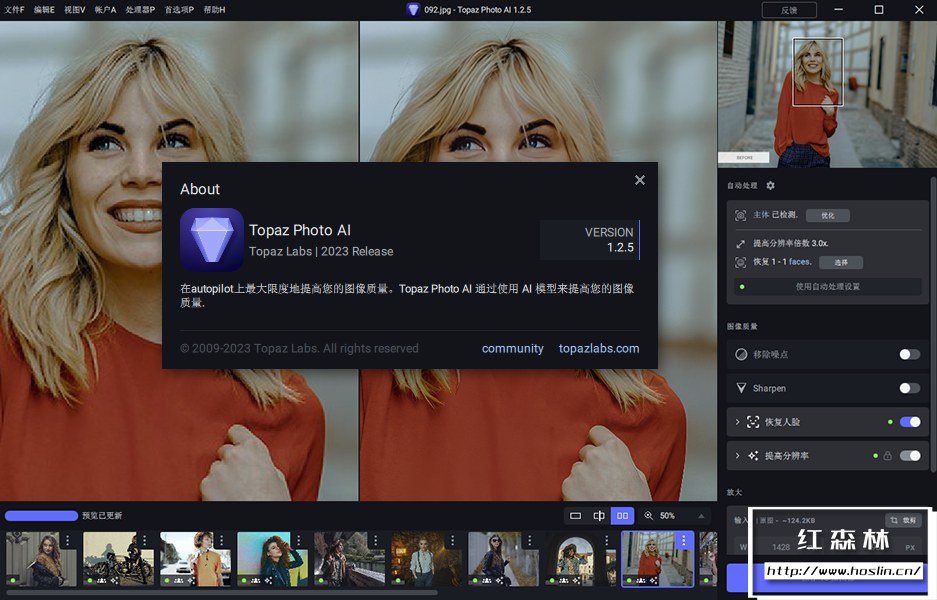Click the blue preview progress bar

41,515
